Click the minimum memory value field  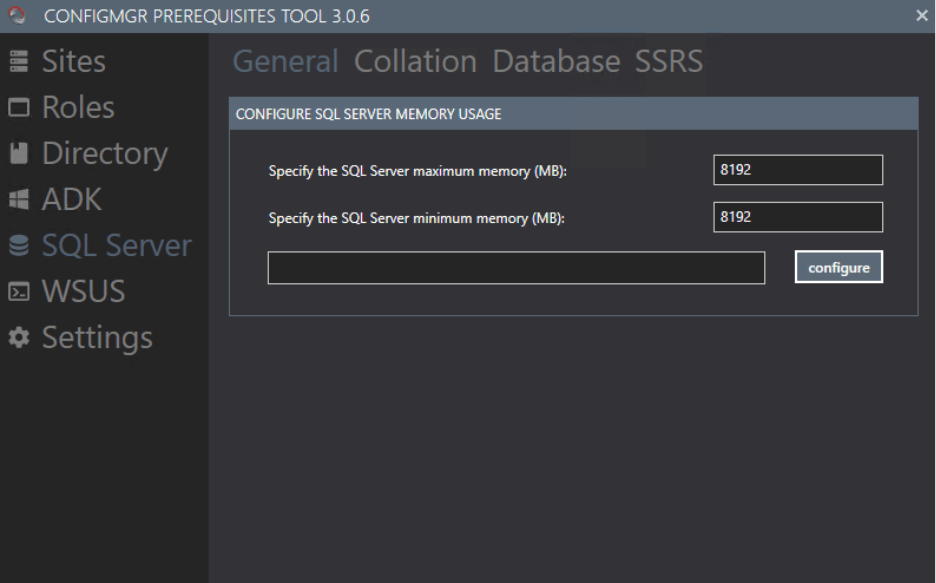[x=797, y=216]
